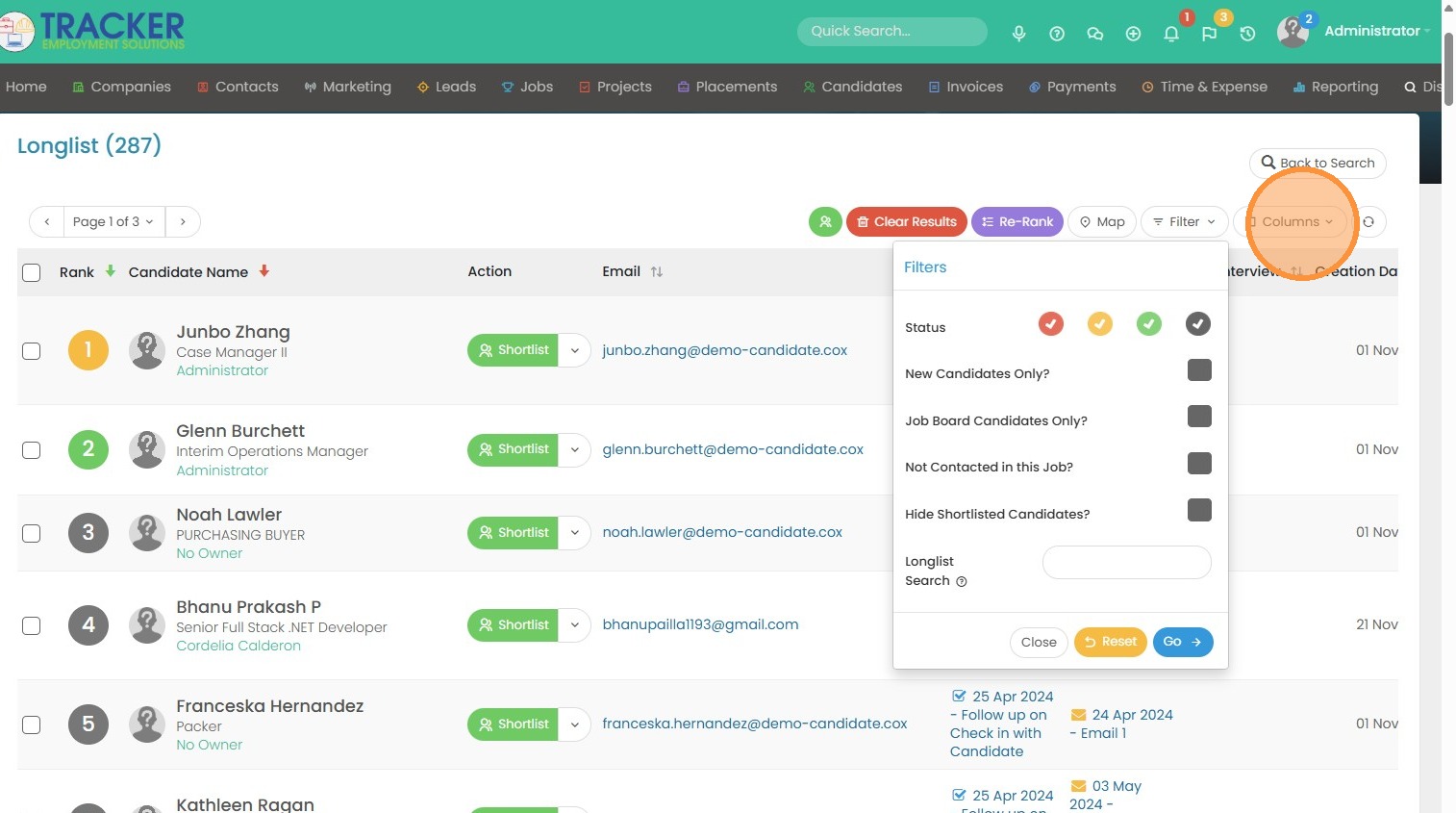
Task: Expand the Administrator user menu
Action: coord(1376,31)
